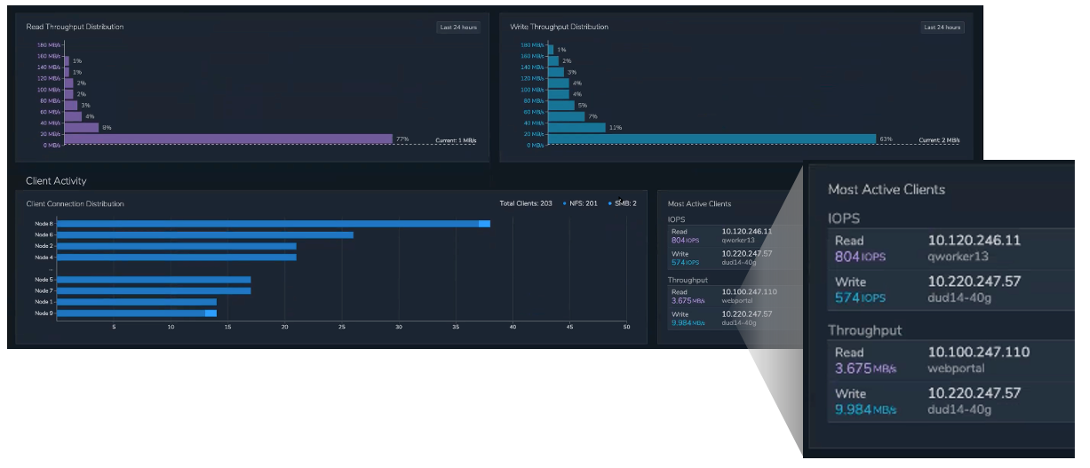Image resolution: width=1090 pixels, height=468 pixels.
Task: Open Read Throughput's Last 24 hours selector
Action: [x=458, y=27]
